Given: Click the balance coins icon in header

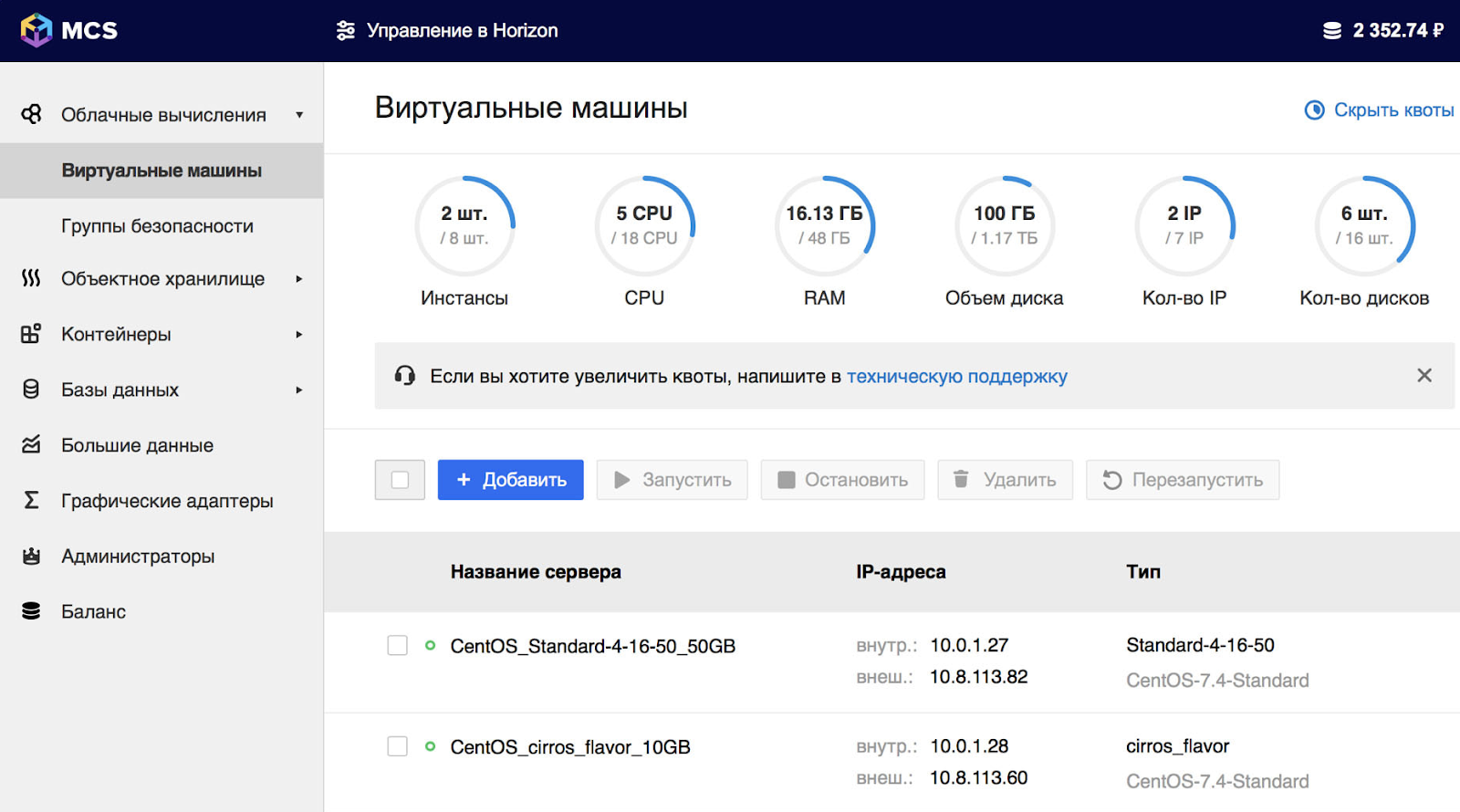Looking at the screenshot, I should tap(1332, 30).
